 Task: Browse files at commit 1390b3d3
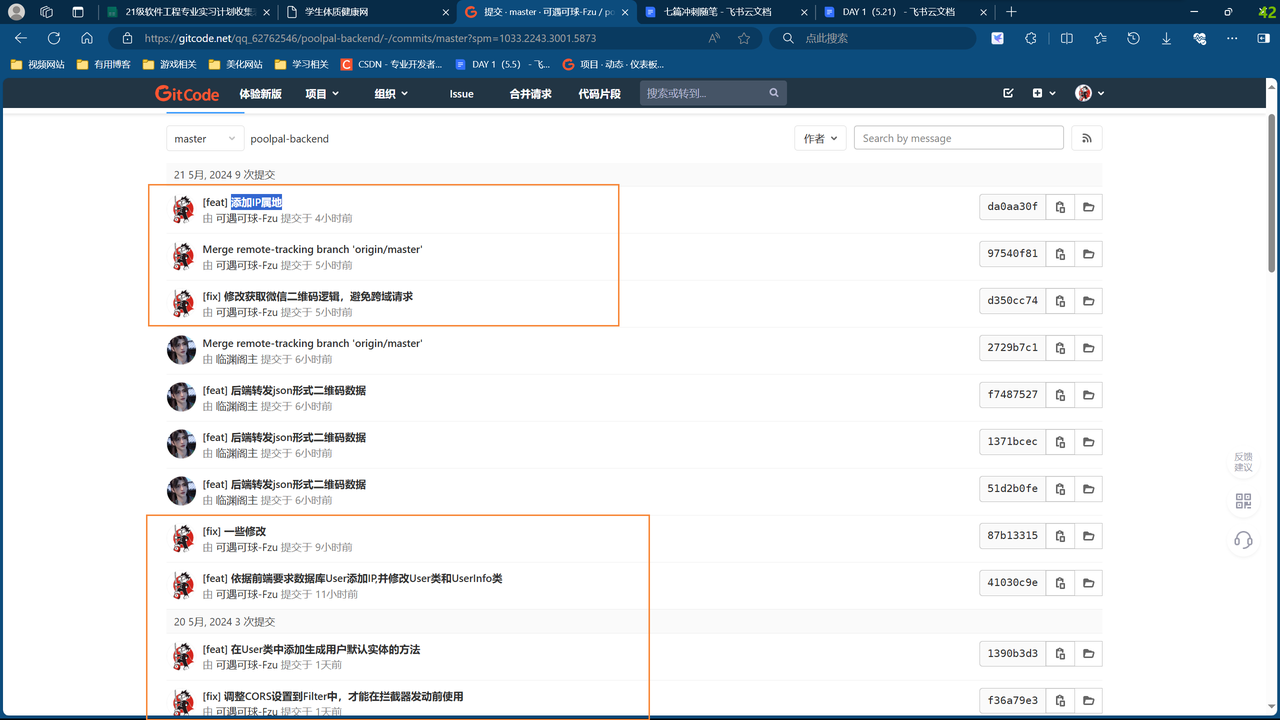point(1088,654)
